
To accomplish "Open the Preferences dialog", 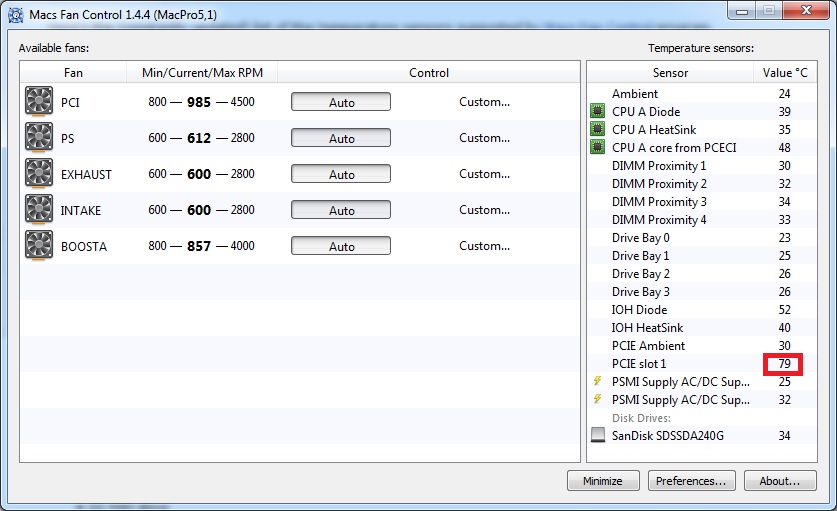I will click(691, 481).
